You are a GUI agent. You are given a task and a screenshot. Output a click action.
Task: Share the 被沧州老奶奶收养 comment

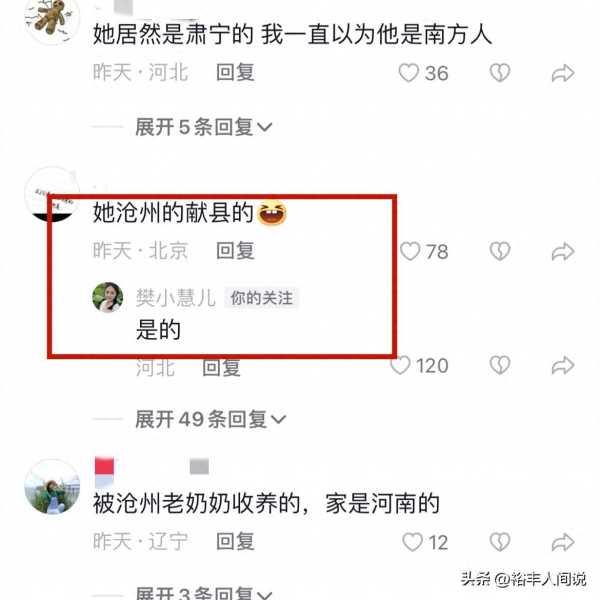[563, 542]
